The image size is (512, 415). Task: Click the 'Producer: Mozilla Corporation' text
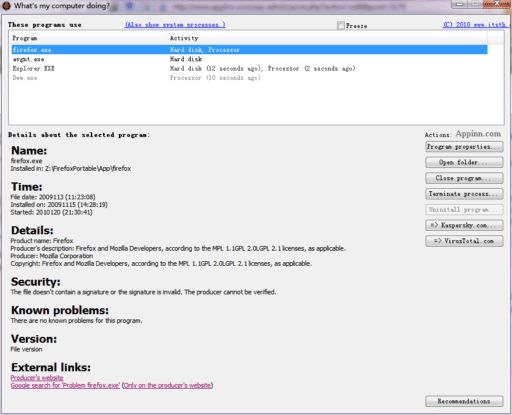(52, 256)
